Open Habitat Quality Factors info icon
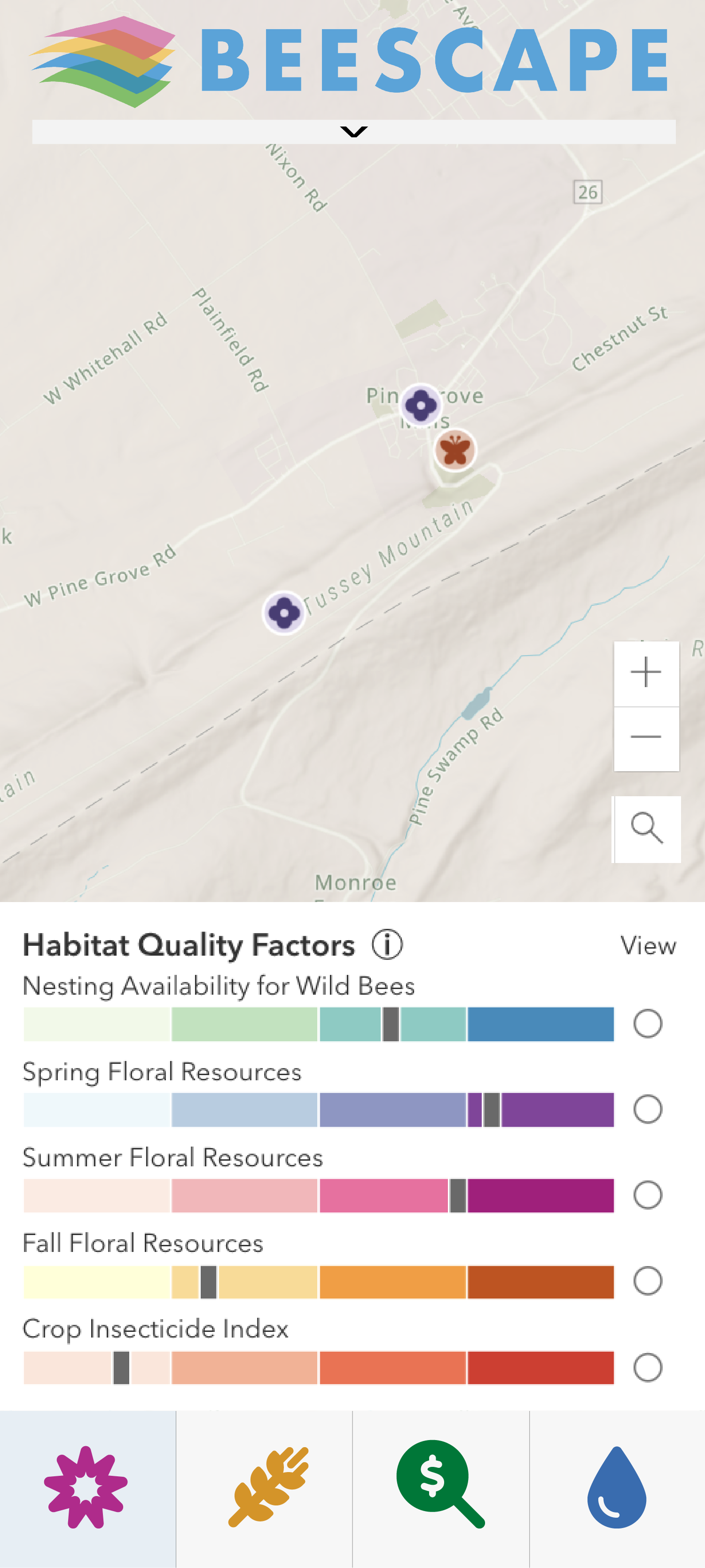The width and height of the screenshot is (705, 1568). [x=387, y=945]
